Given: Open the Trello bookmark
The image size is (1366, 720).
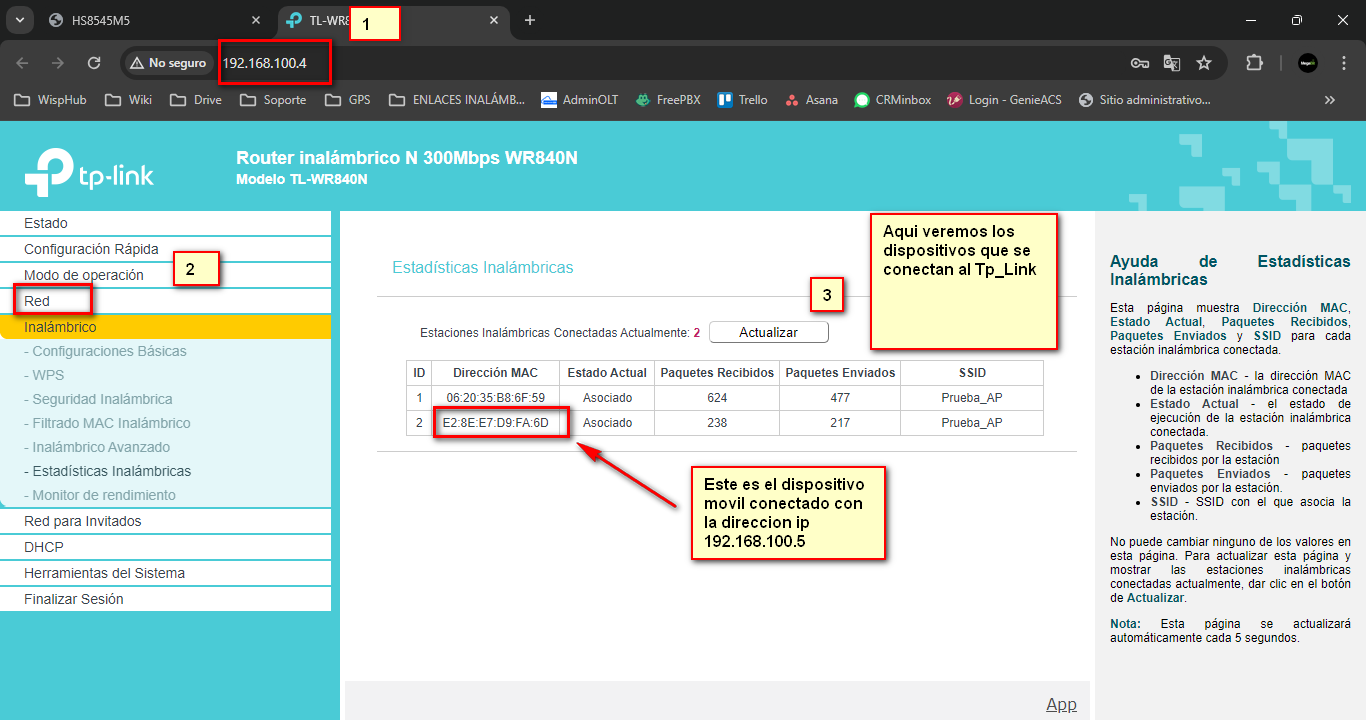Looking at the screenshot, I should [743, 100].
